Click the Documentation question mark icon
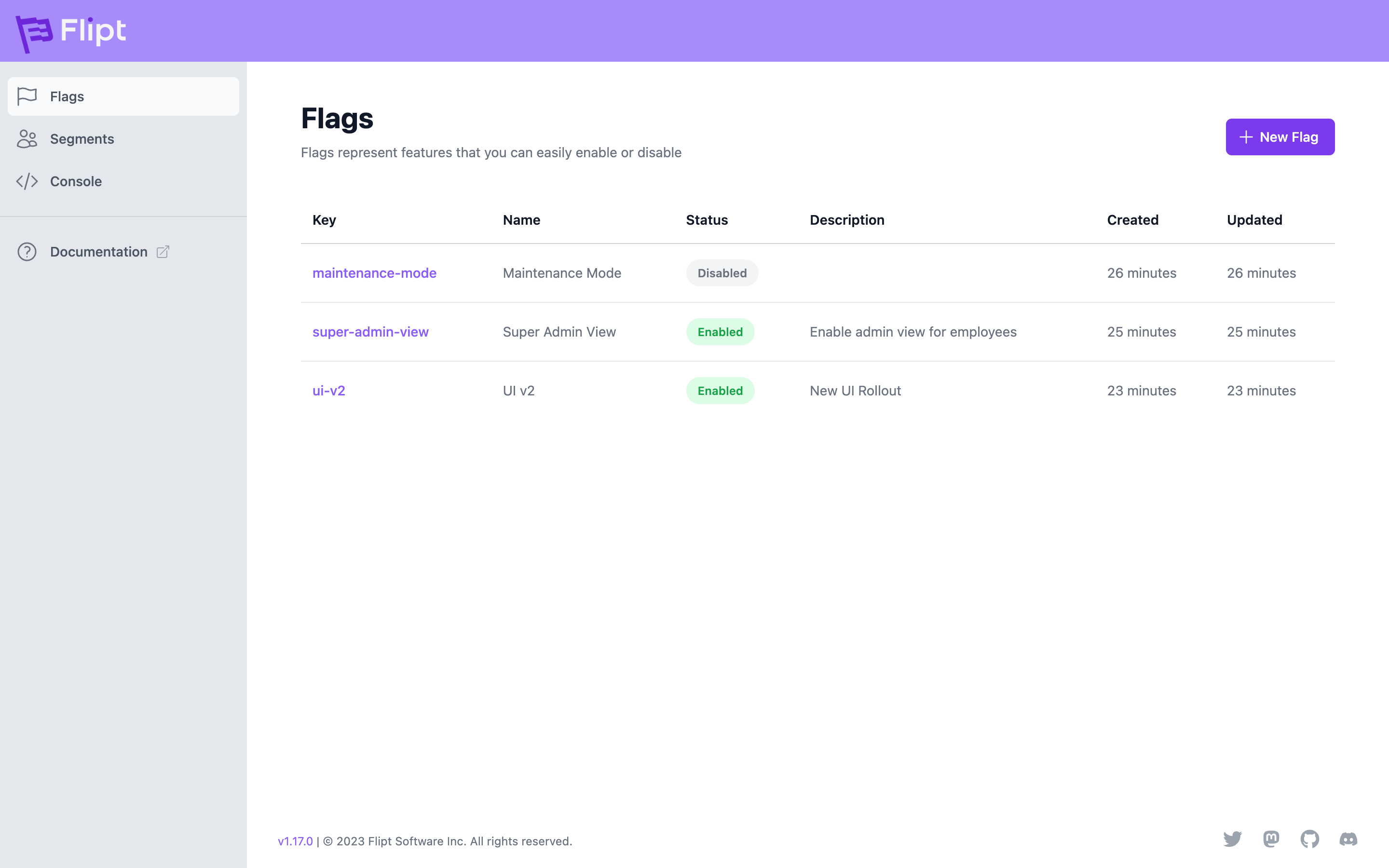 coord(27,252)
